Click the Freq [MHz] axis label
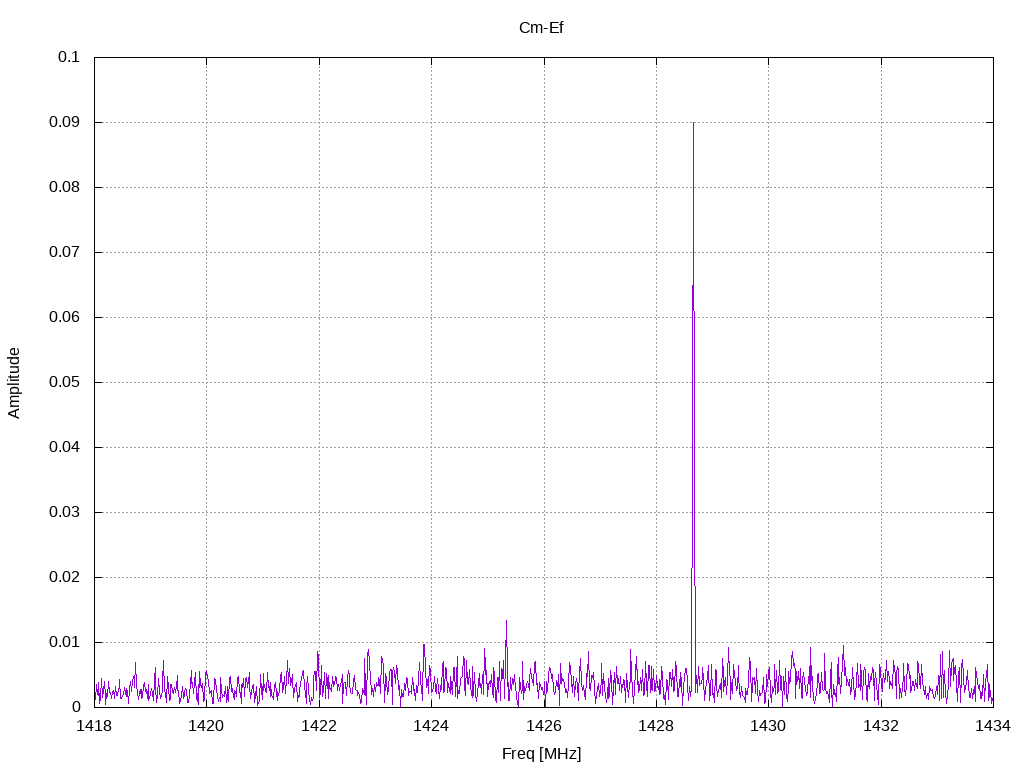Image resolution: width=1024 pixels, height=768 pixels. pyautogui.click(x=541, y=754)
